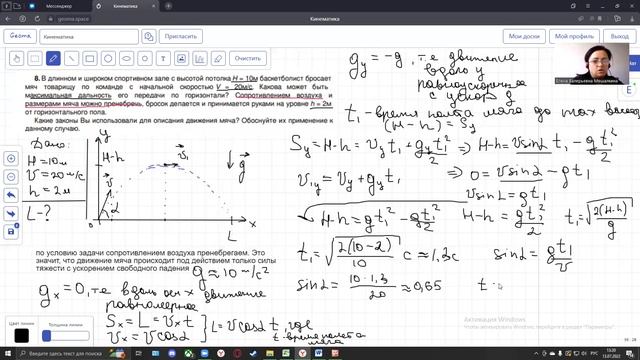This screenshot has height=360, width=640.
Task: Select the ellipse shape tool
Action: pos(127,58)
